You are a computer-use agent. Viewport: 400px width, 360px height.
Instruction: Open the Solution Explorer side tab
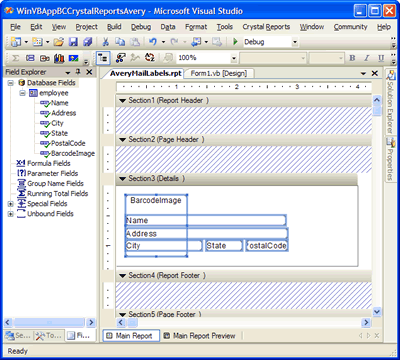point(390,102)
